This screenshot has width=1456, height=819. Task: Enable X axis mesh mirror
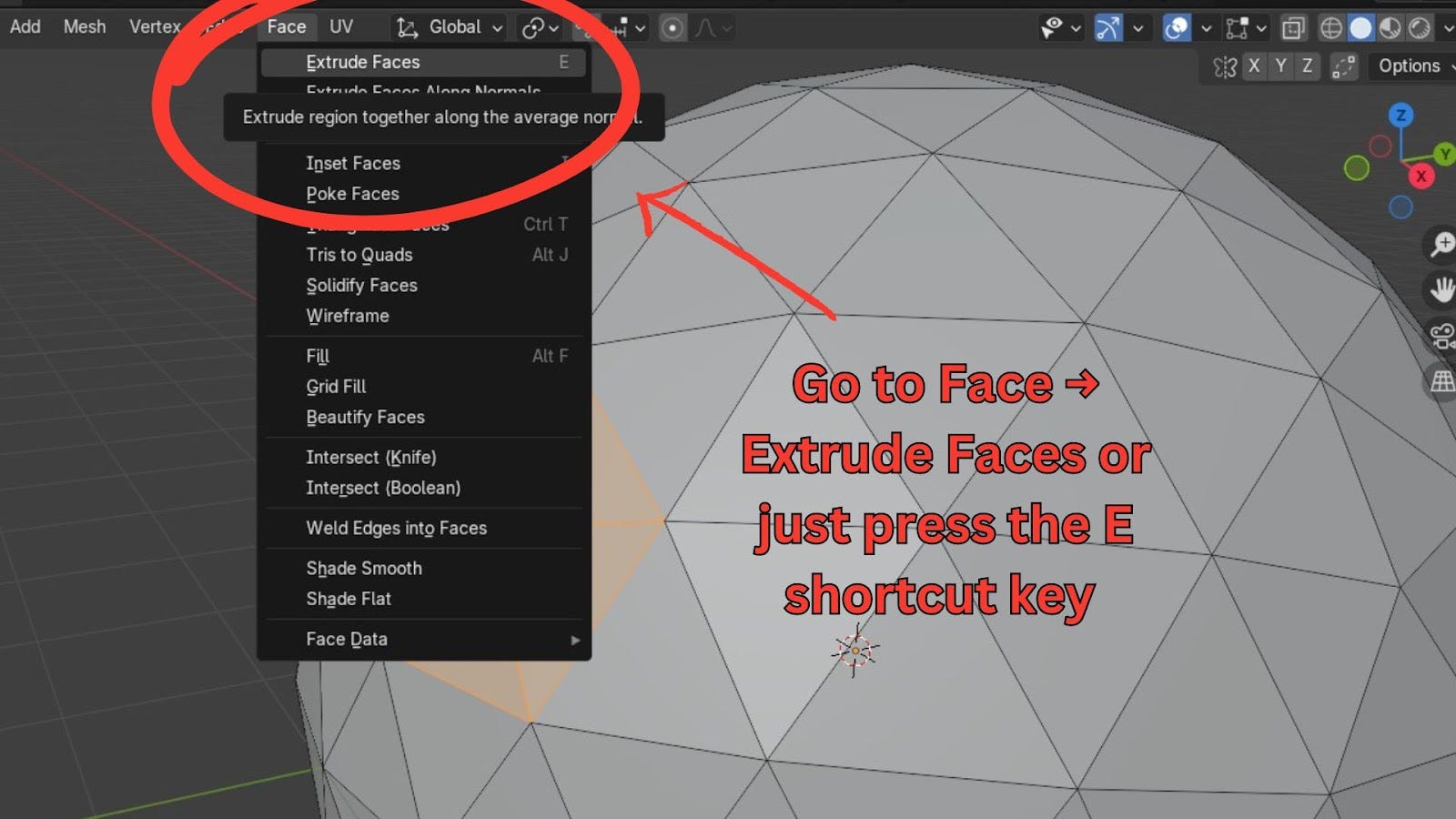pyautogui.click(x=1254, y=66)
